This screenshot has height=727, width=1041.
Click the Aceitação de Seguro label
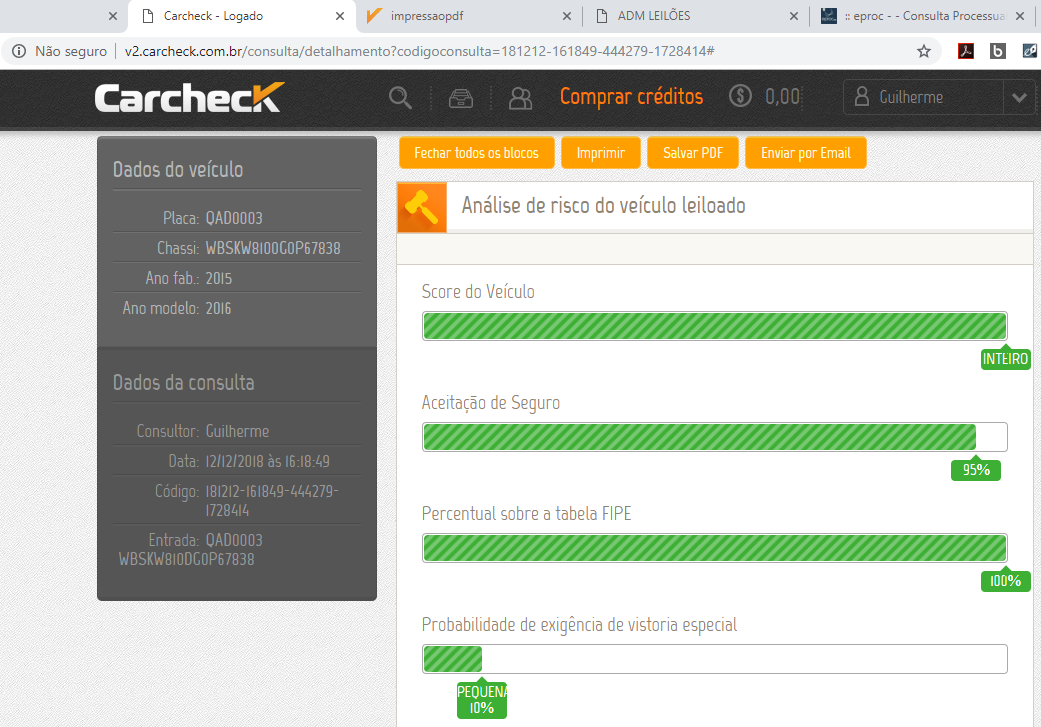(491, 402)
